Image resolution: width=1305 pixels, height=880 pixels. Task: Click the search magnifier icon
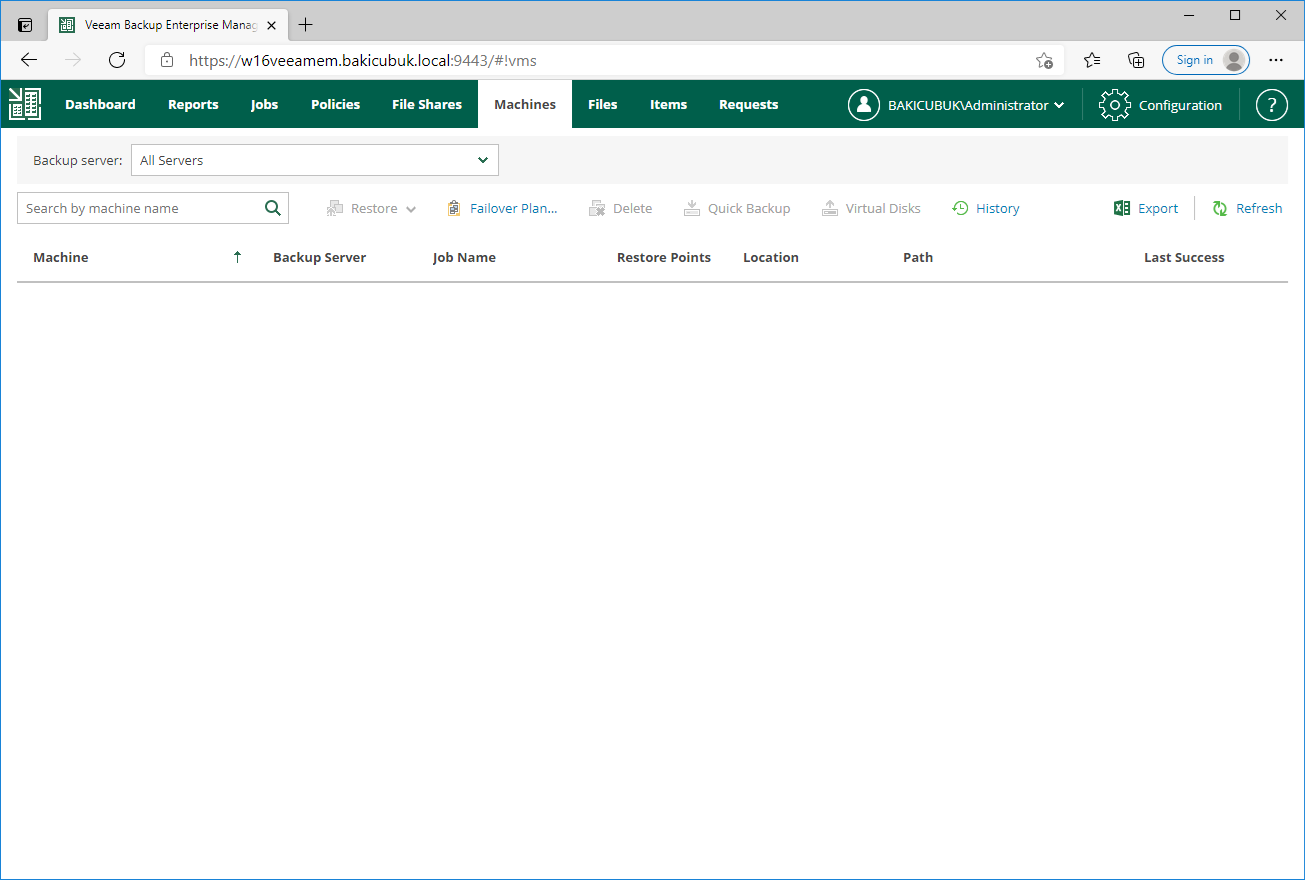(x=273, y=208)
